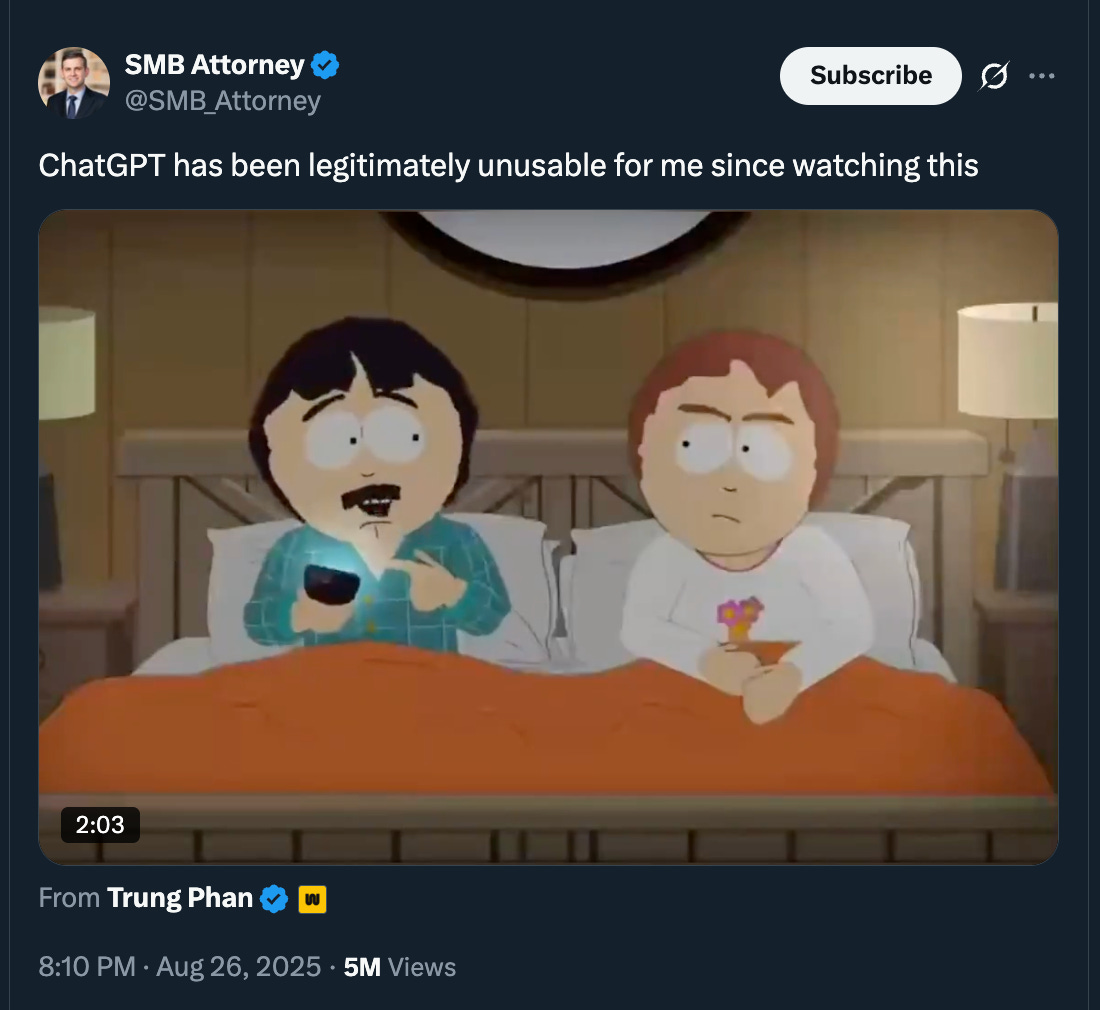Open the three-dot more options menu

1042,76
